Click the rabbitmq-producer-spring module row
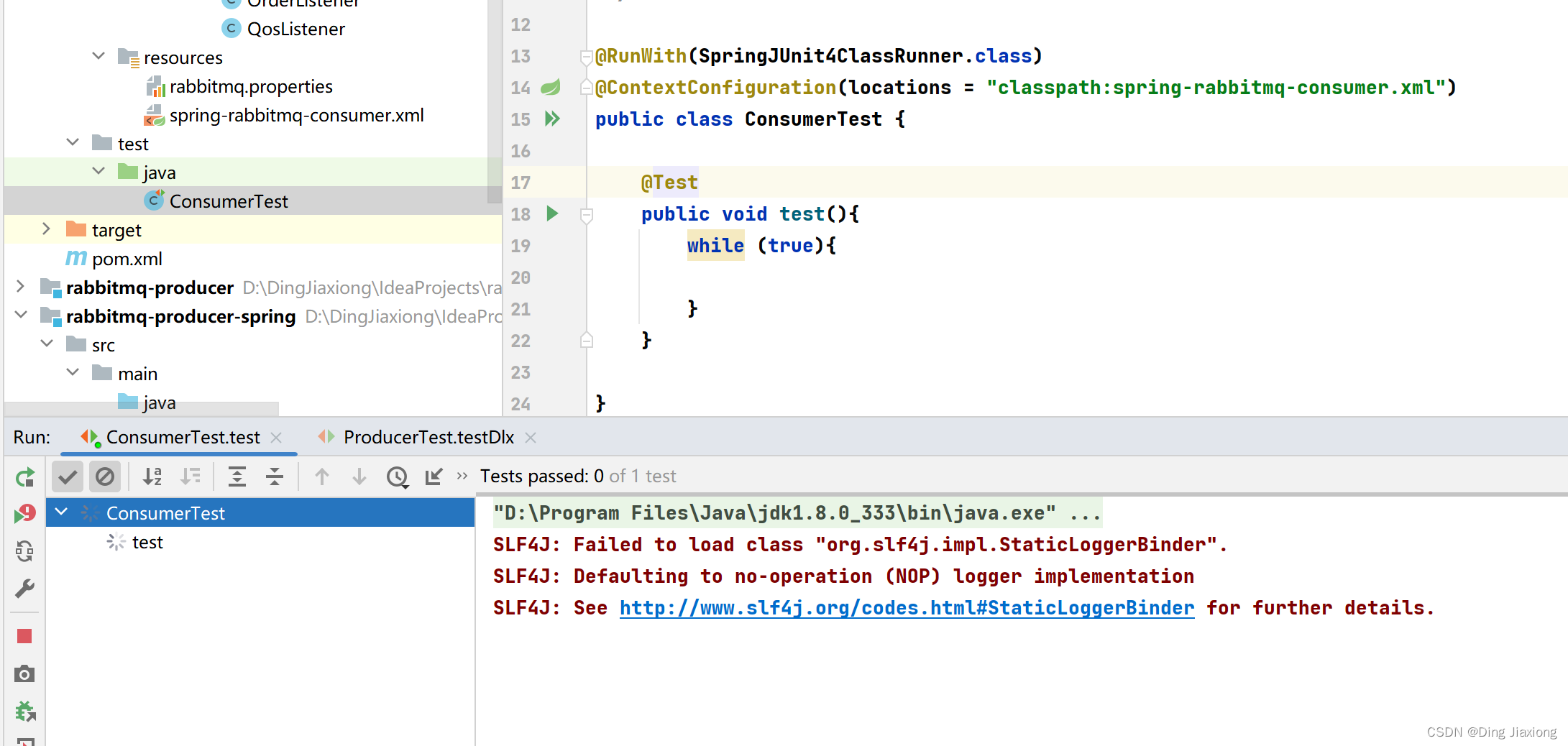The width and height of the screenshot is (1568, 746). (253, 316)
